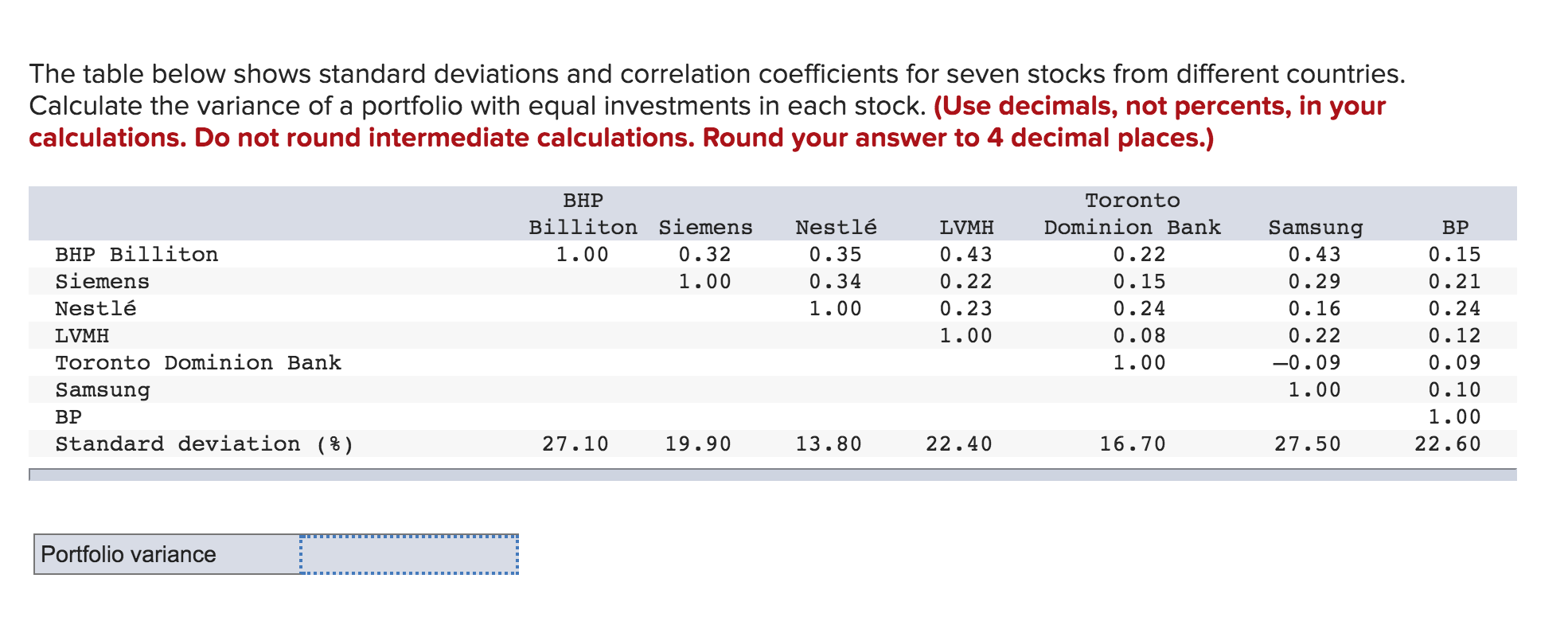
Task: Select the LVMH column header
Action: click(965, 227)
